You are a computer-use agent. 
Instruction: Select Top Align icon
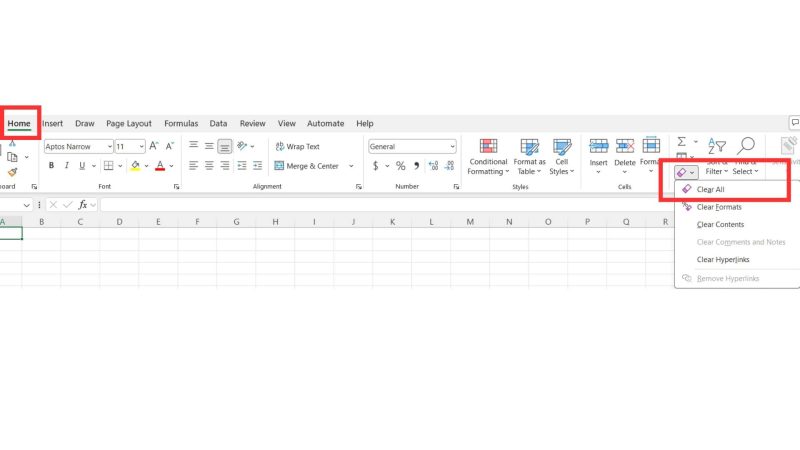[x=193, y=146]
